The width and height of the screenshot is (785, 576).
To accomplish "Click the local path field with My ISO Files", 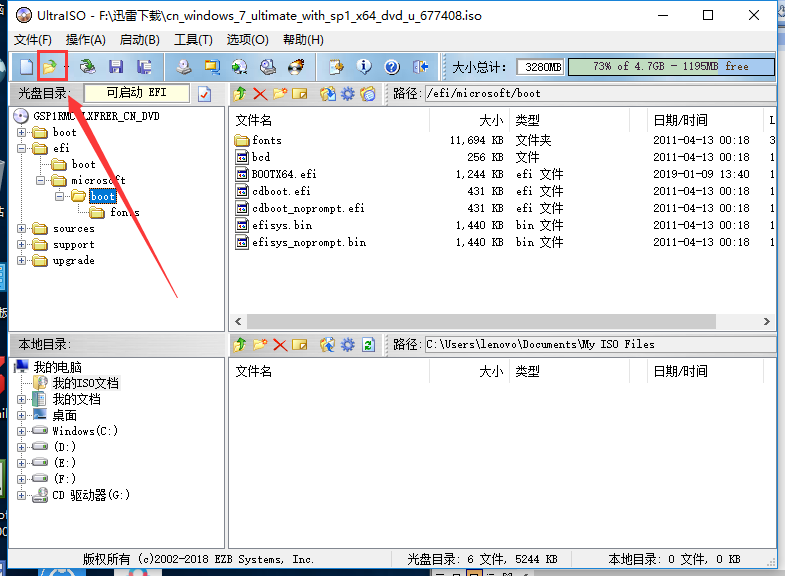I will tap(600, 345).
